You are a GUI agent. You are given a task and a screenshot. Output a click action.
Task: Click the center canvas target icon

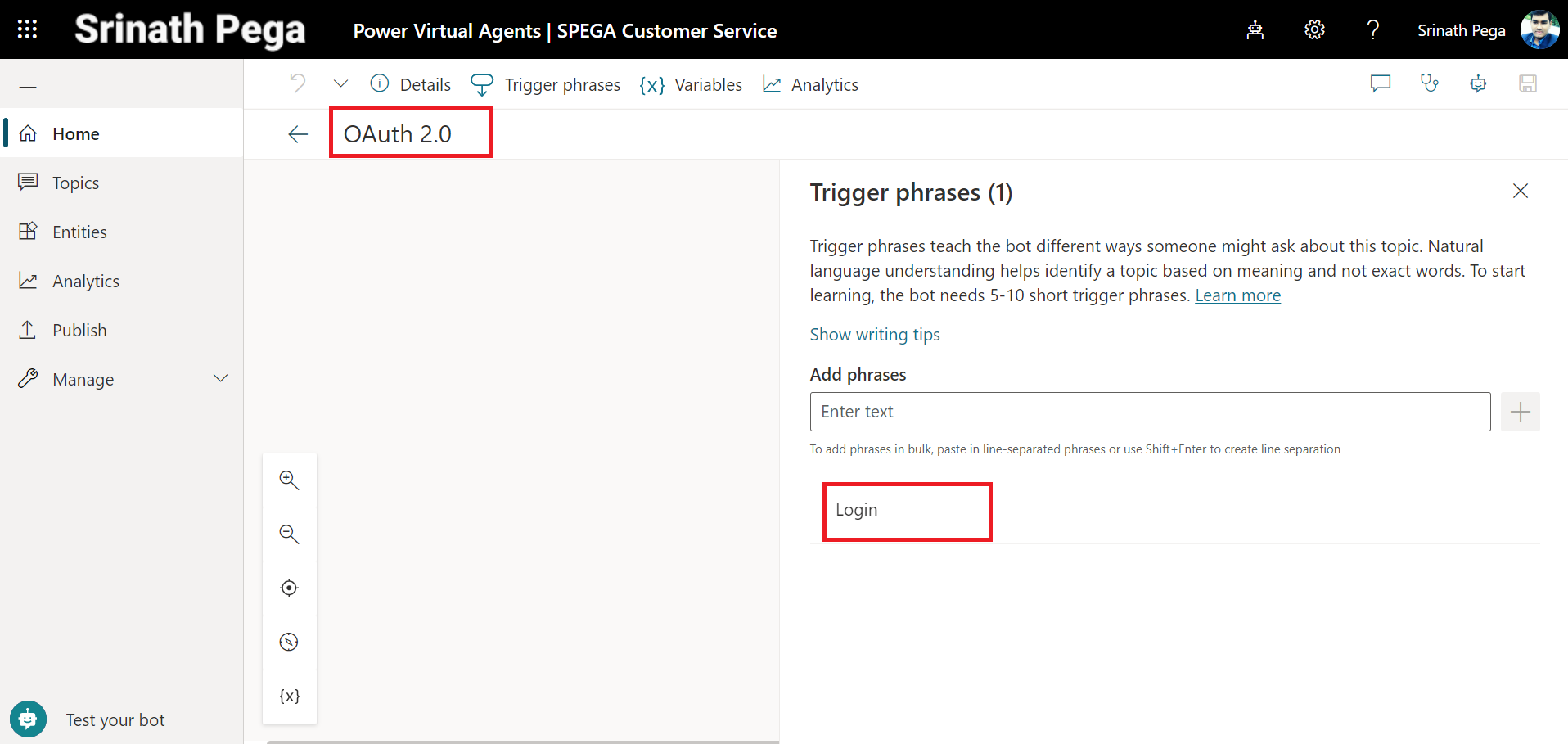pyautogui.click(x=289, y=588)
